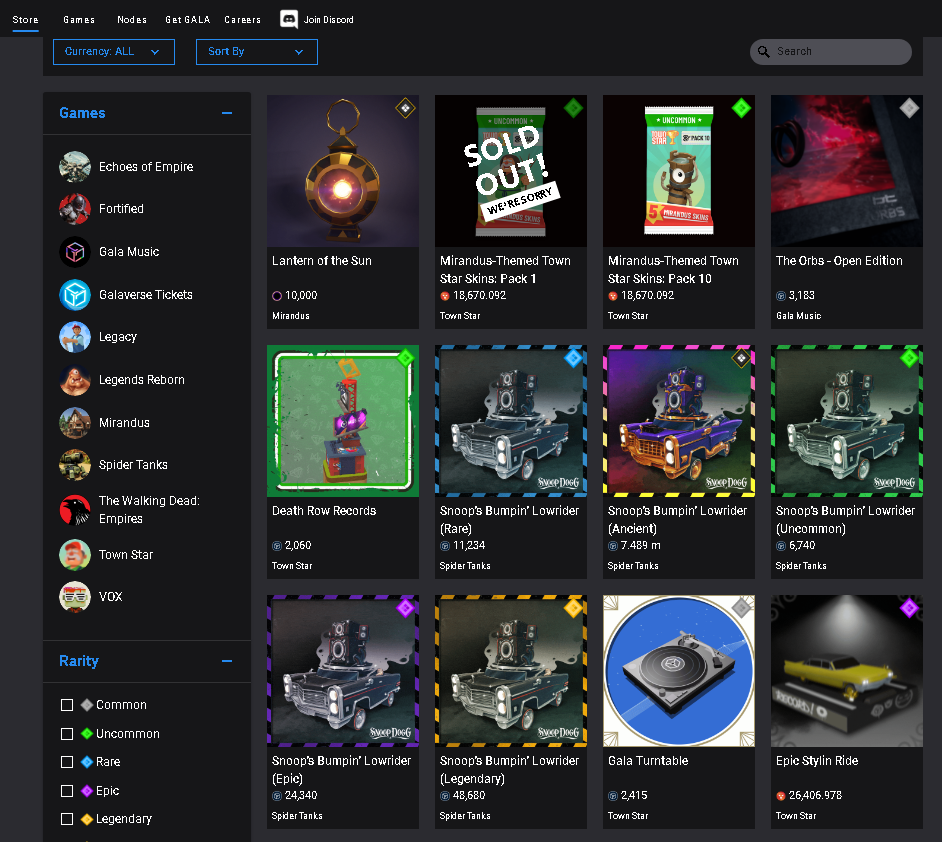
Task: Click rarity badge on Lantern of the Sun
Action: [406, 108]
